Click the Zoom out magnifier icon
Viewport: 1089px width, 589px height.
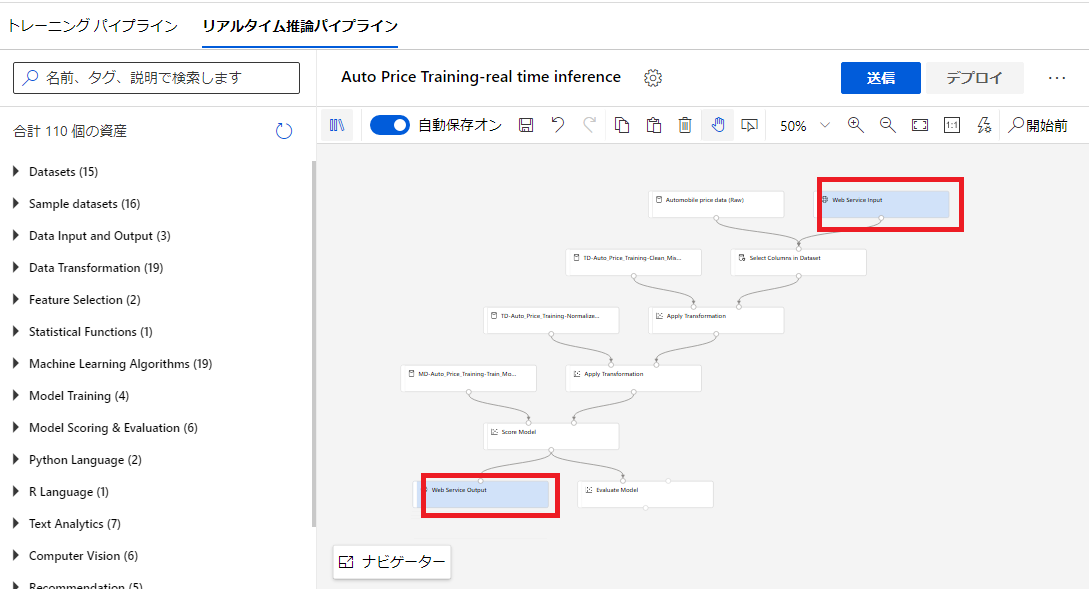pos(885,124)
